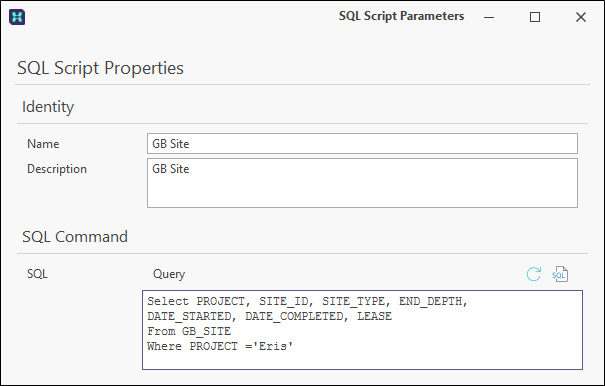
Task: Click the DATE_STARTED, DATE_COMPLETED query line
Action: tap(269, 316)
